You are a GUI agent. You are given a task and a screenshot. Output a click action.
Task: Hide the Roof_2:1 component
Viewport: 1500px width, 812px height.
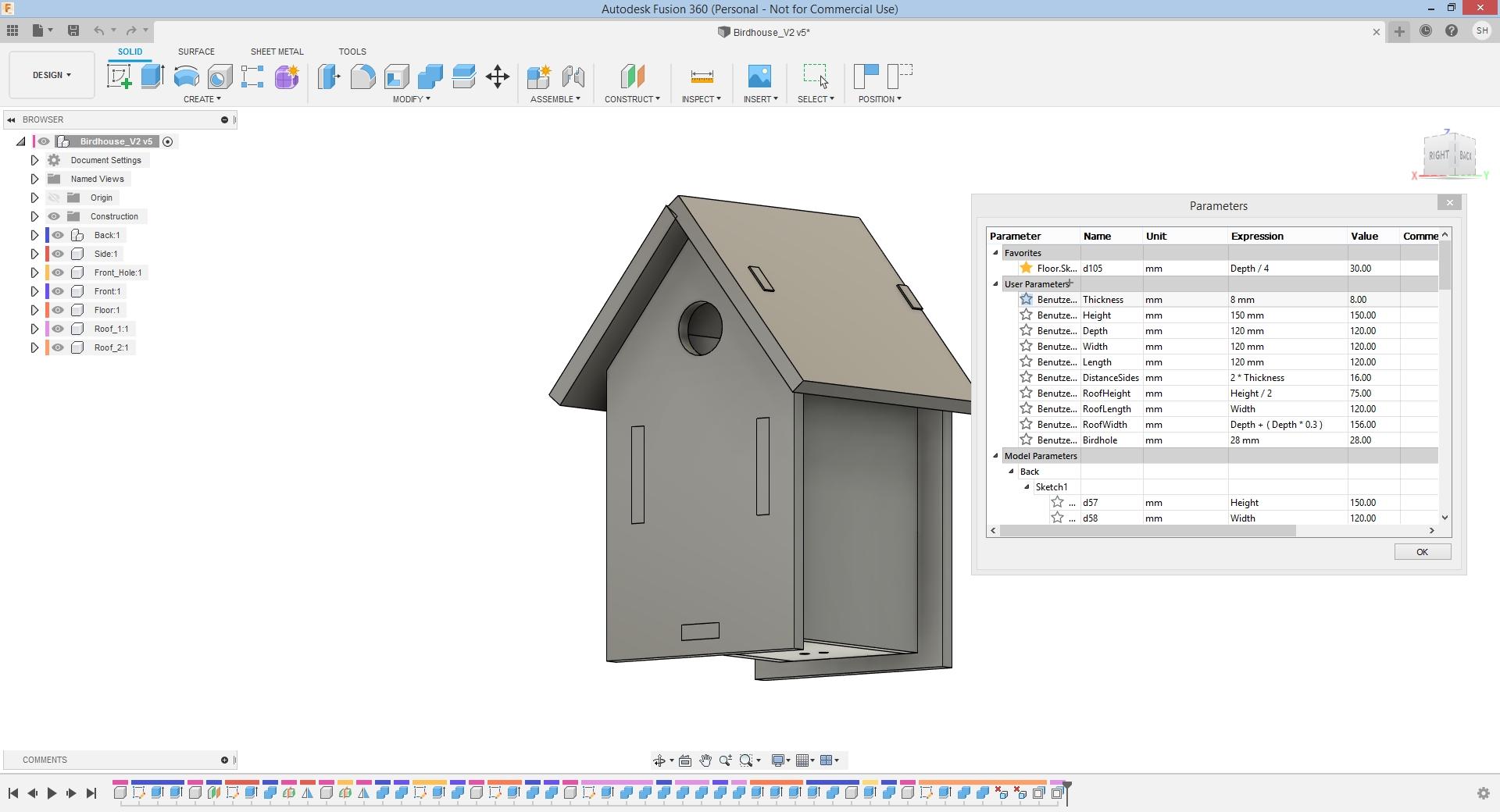(58, 347)
